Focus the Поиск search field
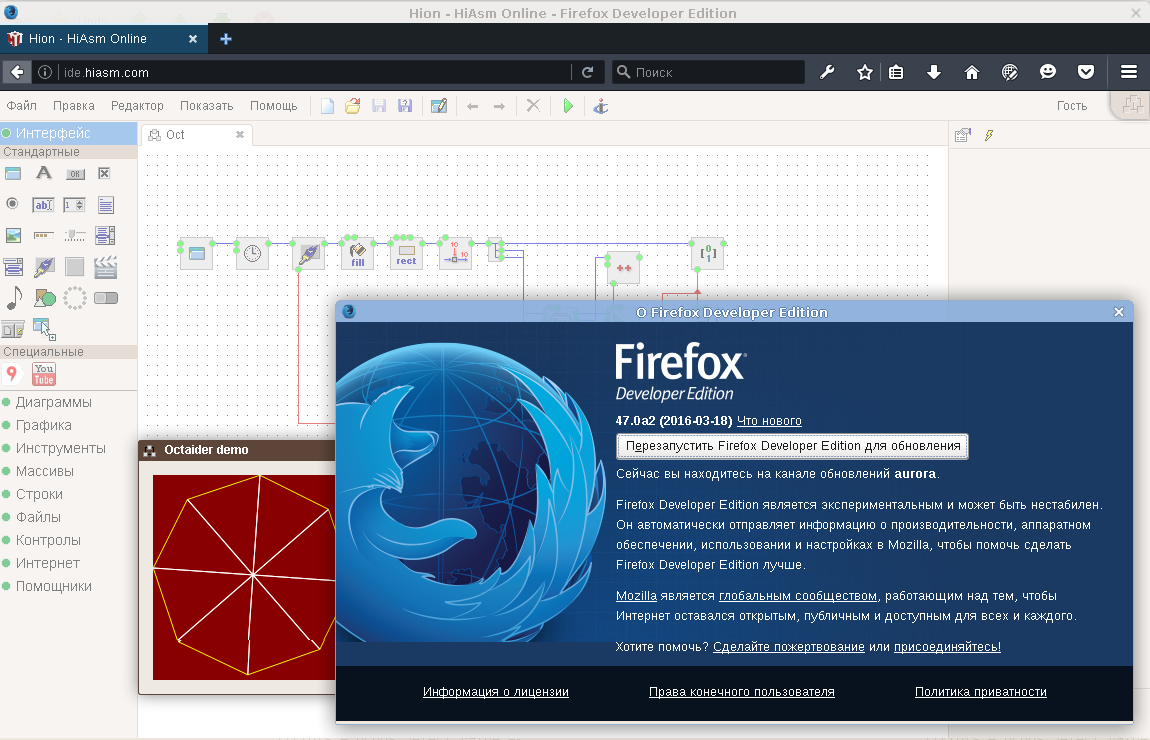Screen dimensions: 1150x740 click(708, 72)
